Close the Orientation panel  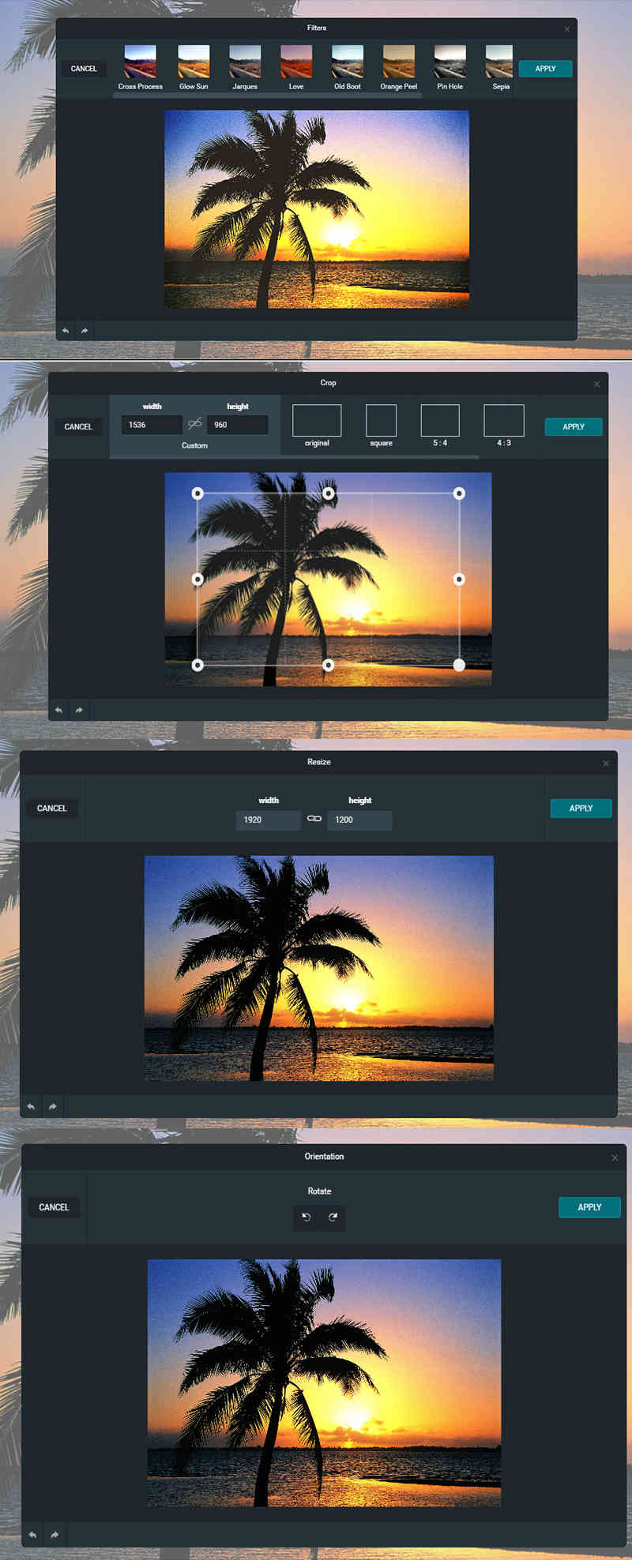pos(615,1158)
